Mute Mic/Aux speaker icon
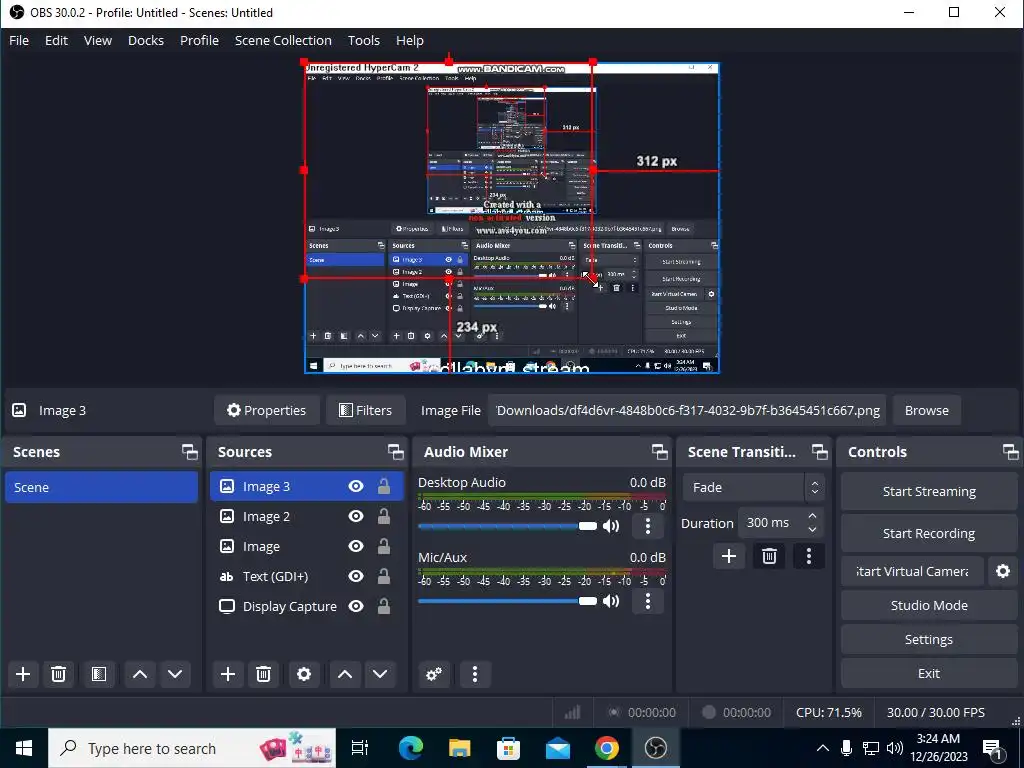Screen dimensions: 1024x768 [x=611, y=601]
